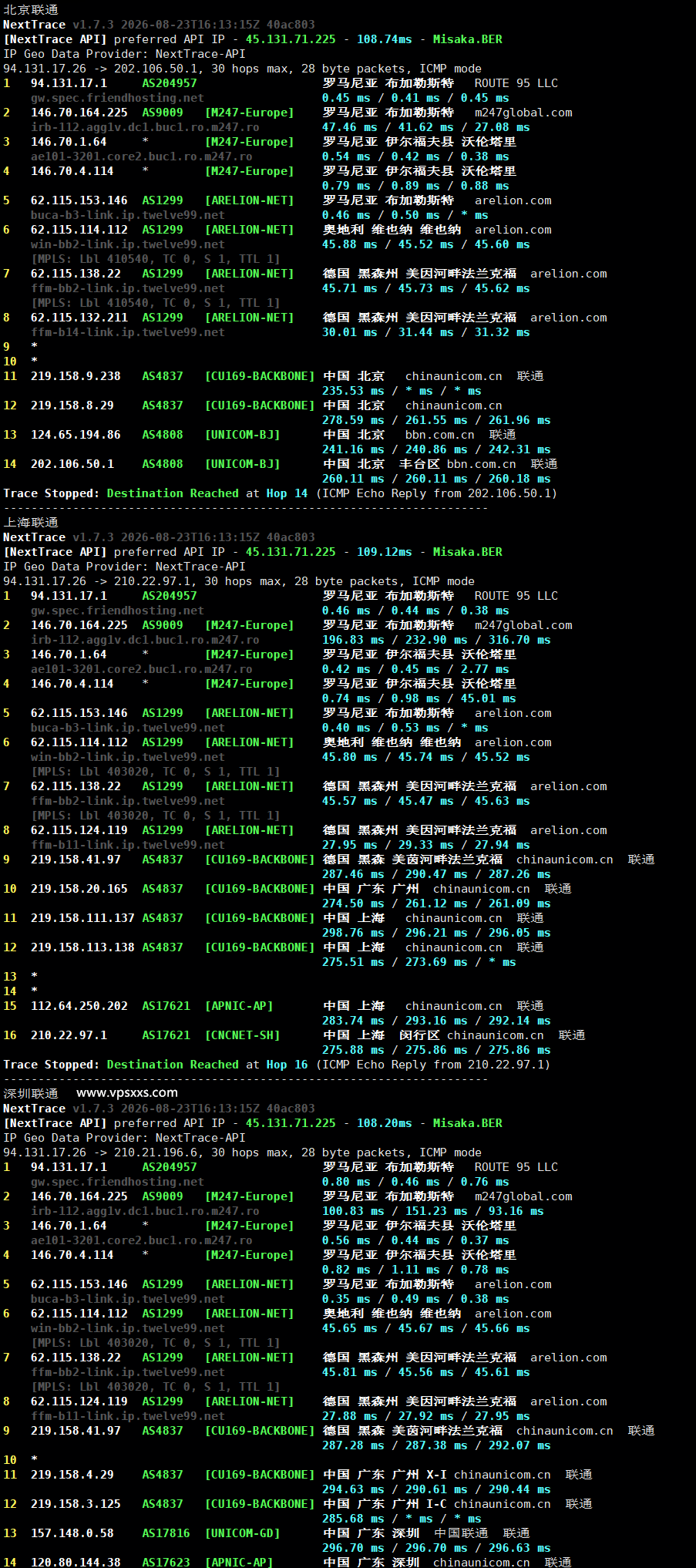Image resolution: width=696 pixels, height=1568 pixels.
Task: Click the [CNCNET-SH] network tag
Action: point(242,1035)
